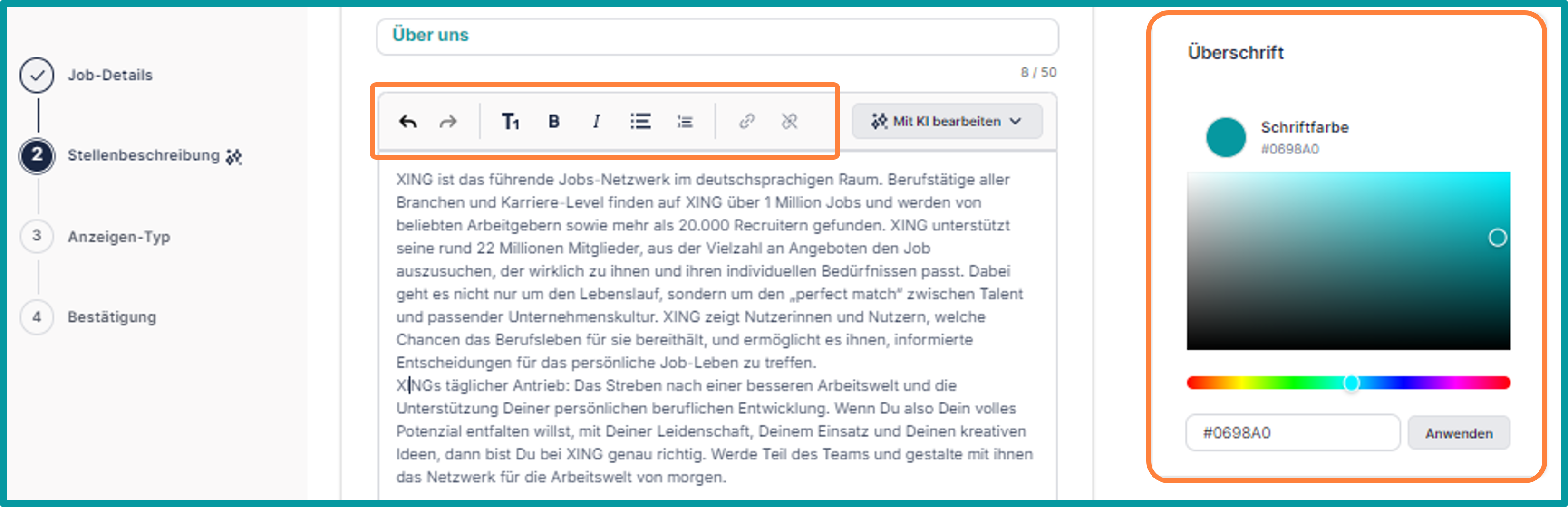Open the 'Mit KI bearbeiten' dropdown
The height and width of the screenshot is (507, 1568).
tap(946, 121)
